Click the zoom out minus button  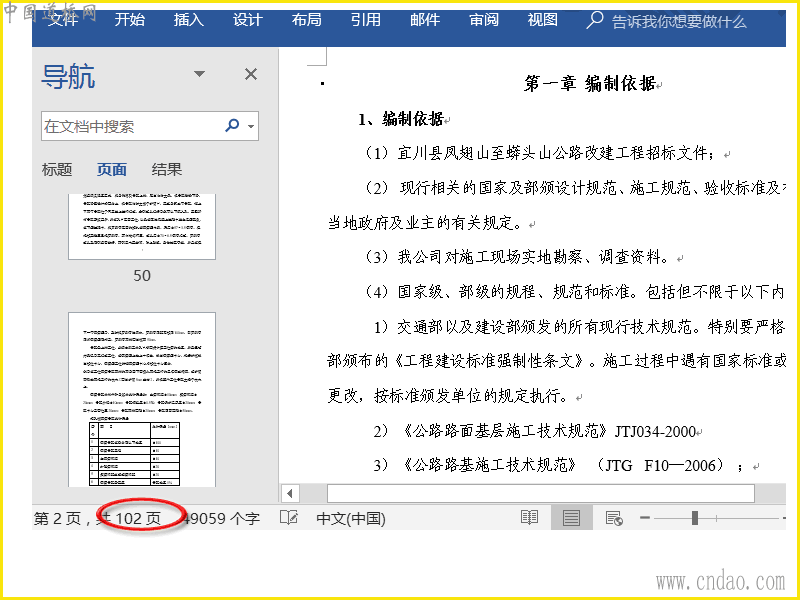[x=644, y=518]
